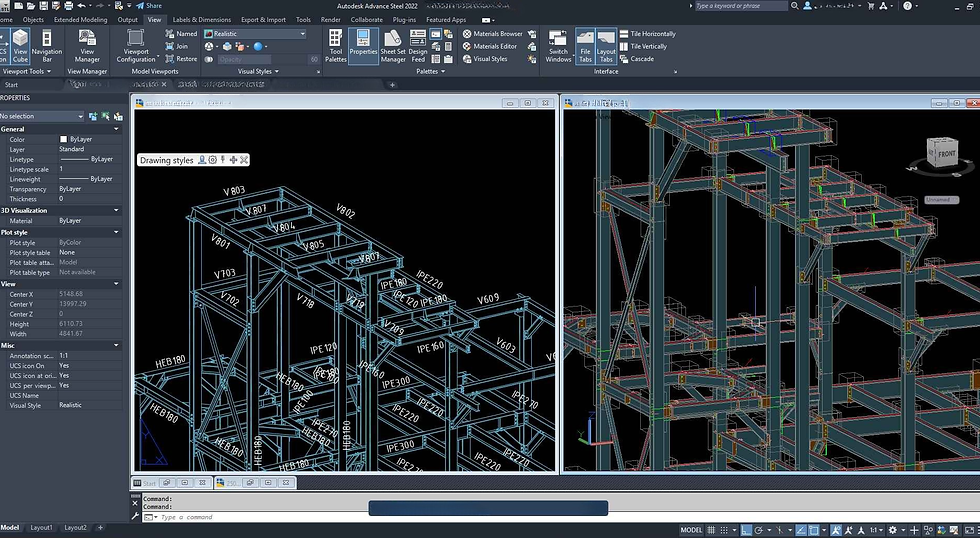Click the Share button
The height and width of the screenshot is (538, 980).
[x=149, y=6]
